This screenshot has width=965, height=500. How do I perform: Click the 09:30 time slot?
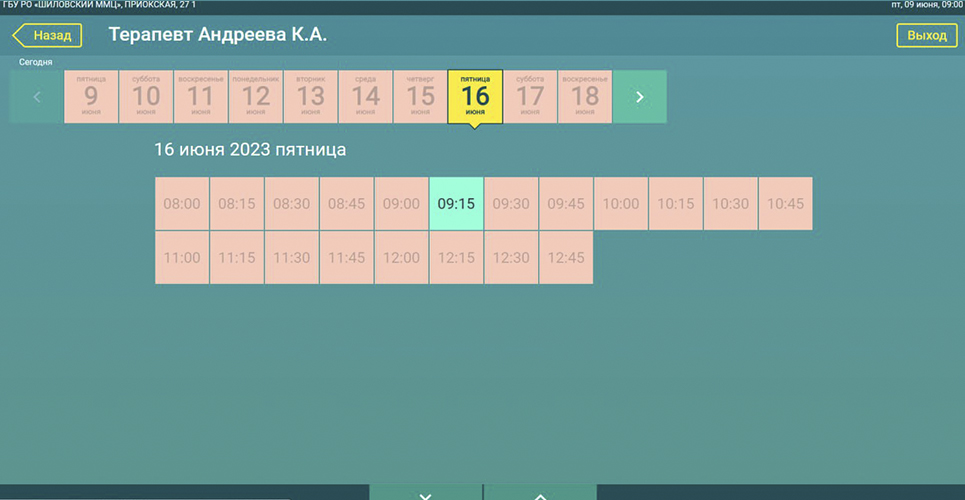point(511,204)
